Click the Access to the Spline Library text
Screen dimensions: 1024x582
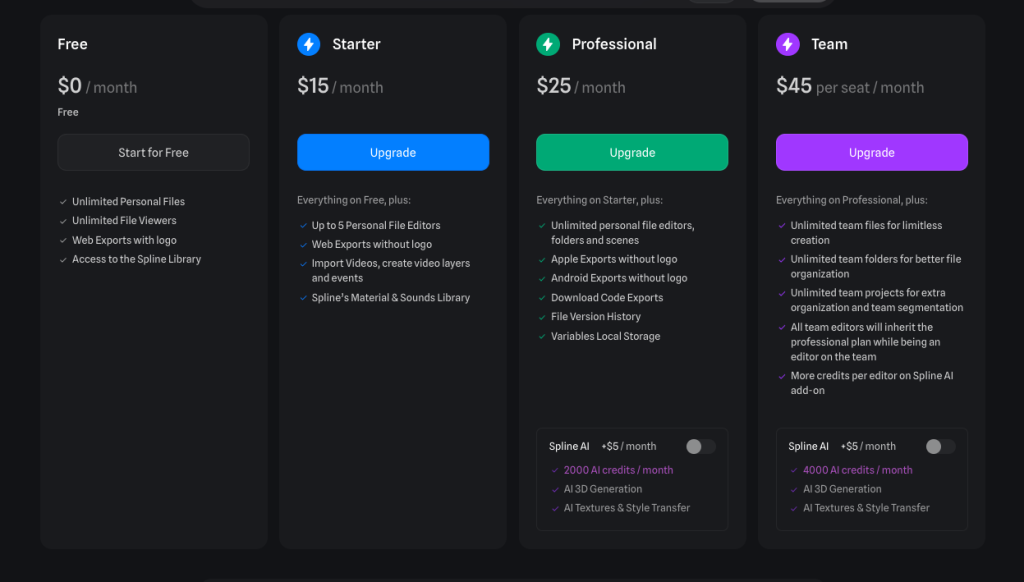(x=136, y=259)
